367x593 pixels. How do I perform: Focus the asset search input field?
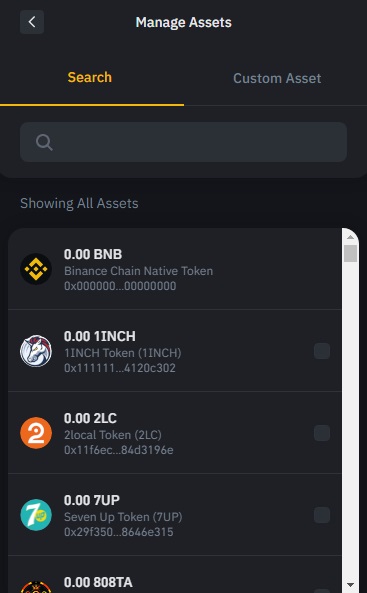coord(184,142)
